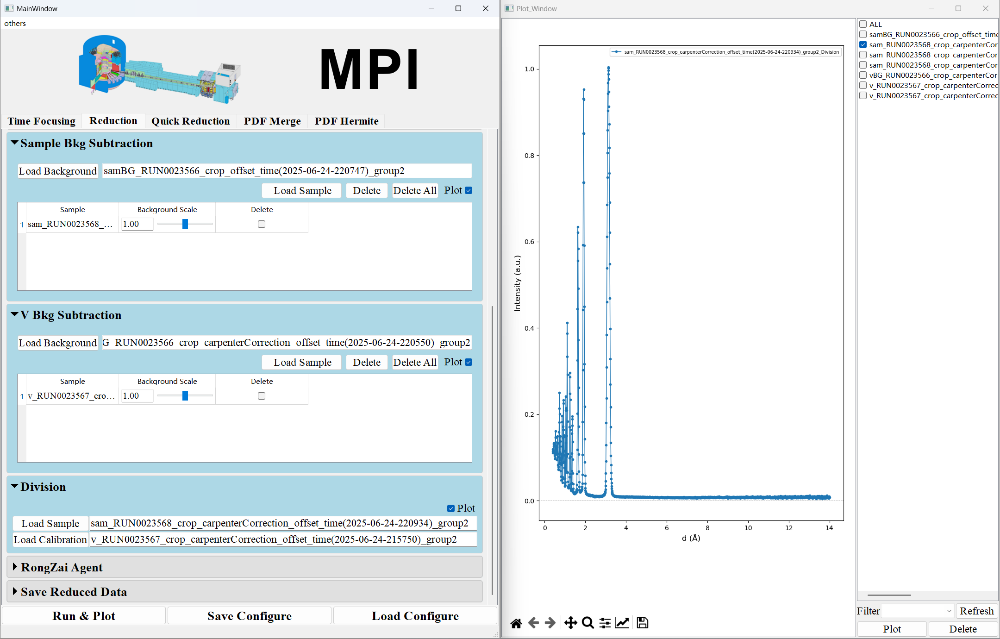The height and width of the screenshot is (639, 1000).
Task: Activate the Zoom to rectangle tool
Action: pyautogui.click(x=588, y=623)
